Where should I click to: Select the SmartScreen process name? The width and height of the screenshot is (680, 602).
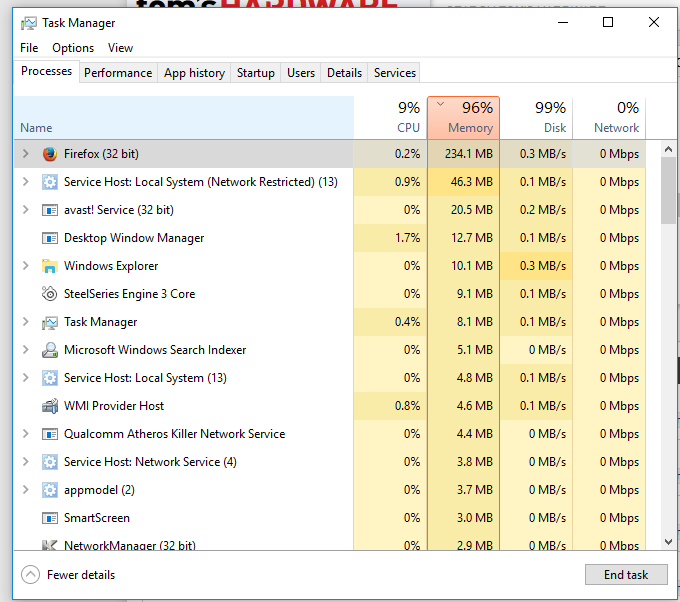97,518
